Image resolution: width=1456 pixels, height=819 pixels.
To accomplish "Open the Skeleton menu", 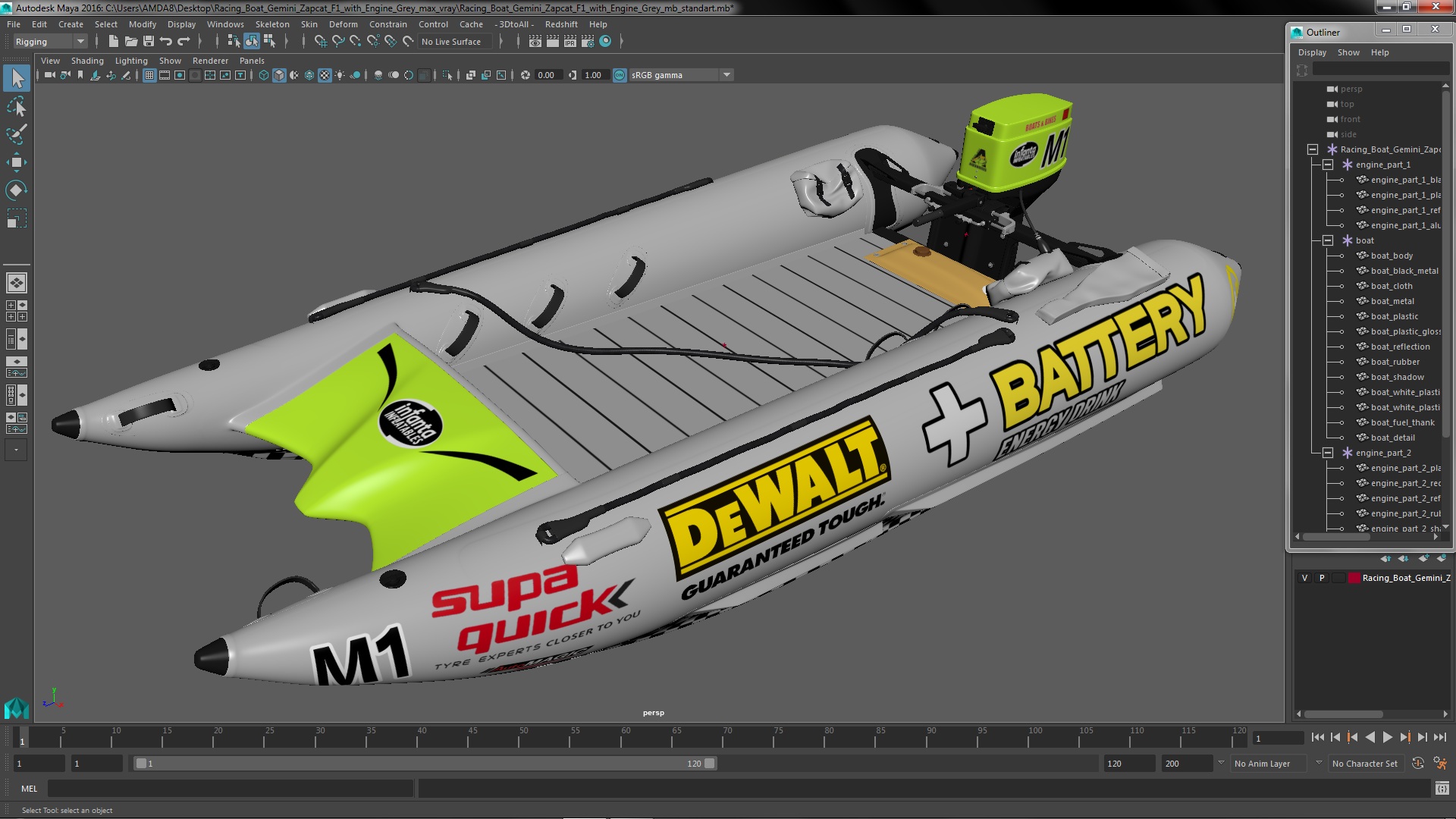I will pos(272,24).
